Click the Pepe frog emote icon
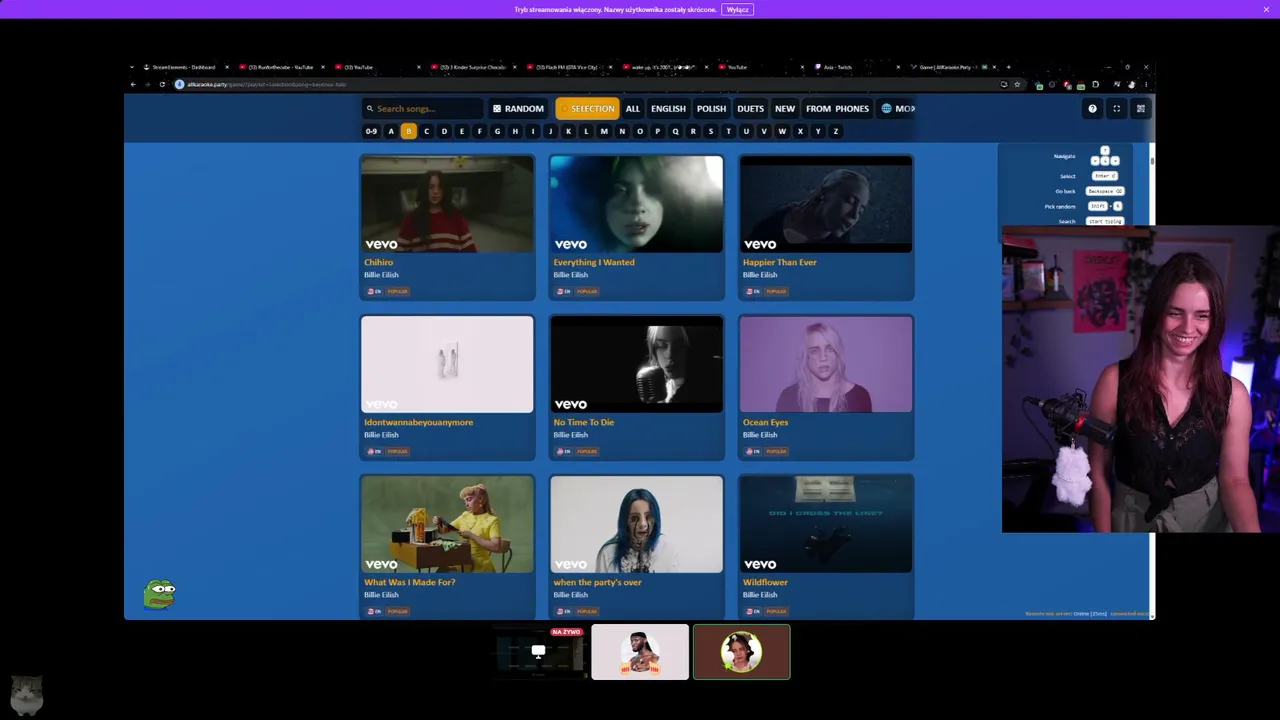 click(159, 594)
